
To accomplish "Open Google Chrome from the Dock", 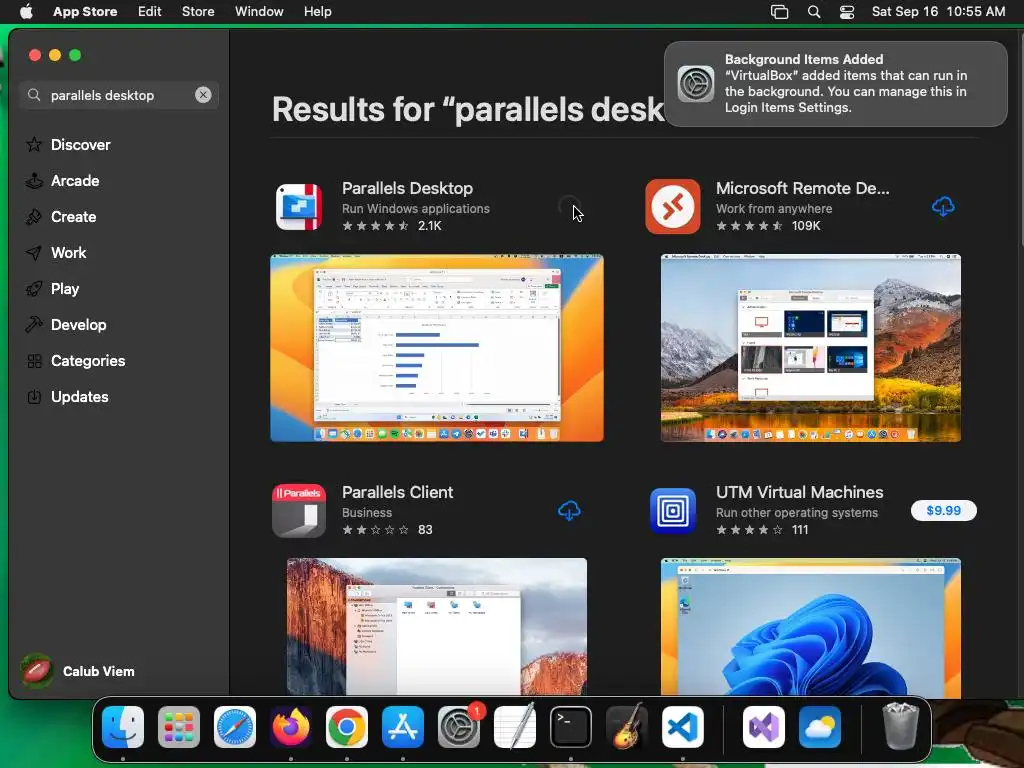I will 347,727.
